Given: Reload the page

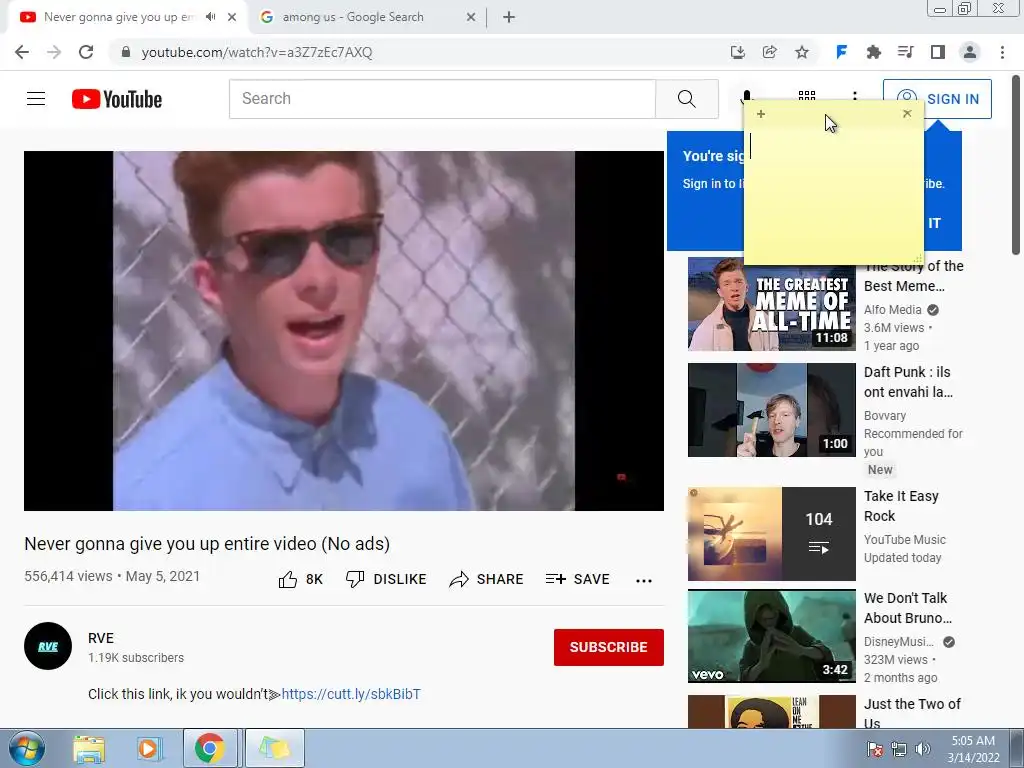Looking at the screenshot, I should (86, 52).
